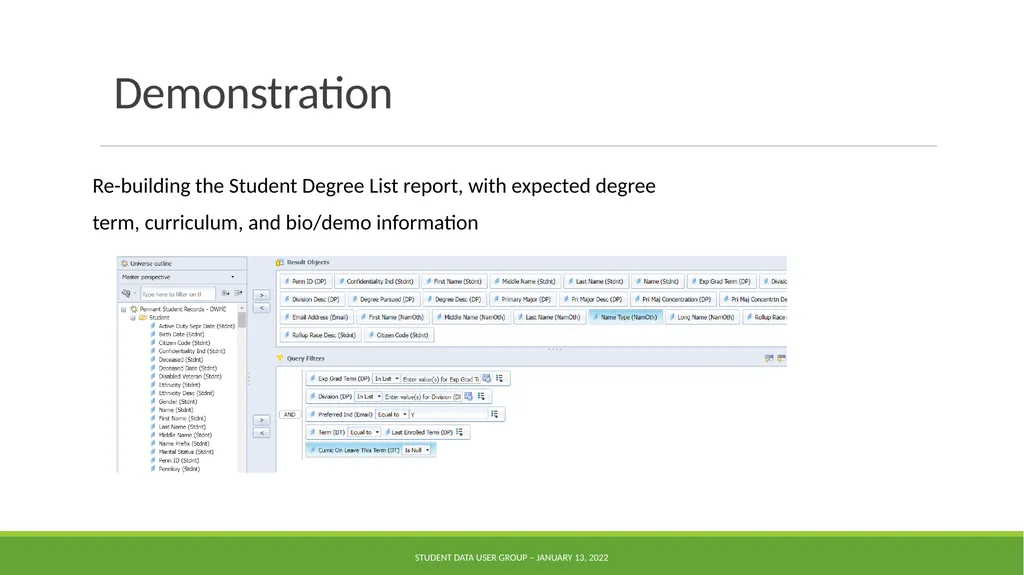Open the search options arrow next to binoculars
Viewport: 1024px width, 575px height.
point(135,293)
